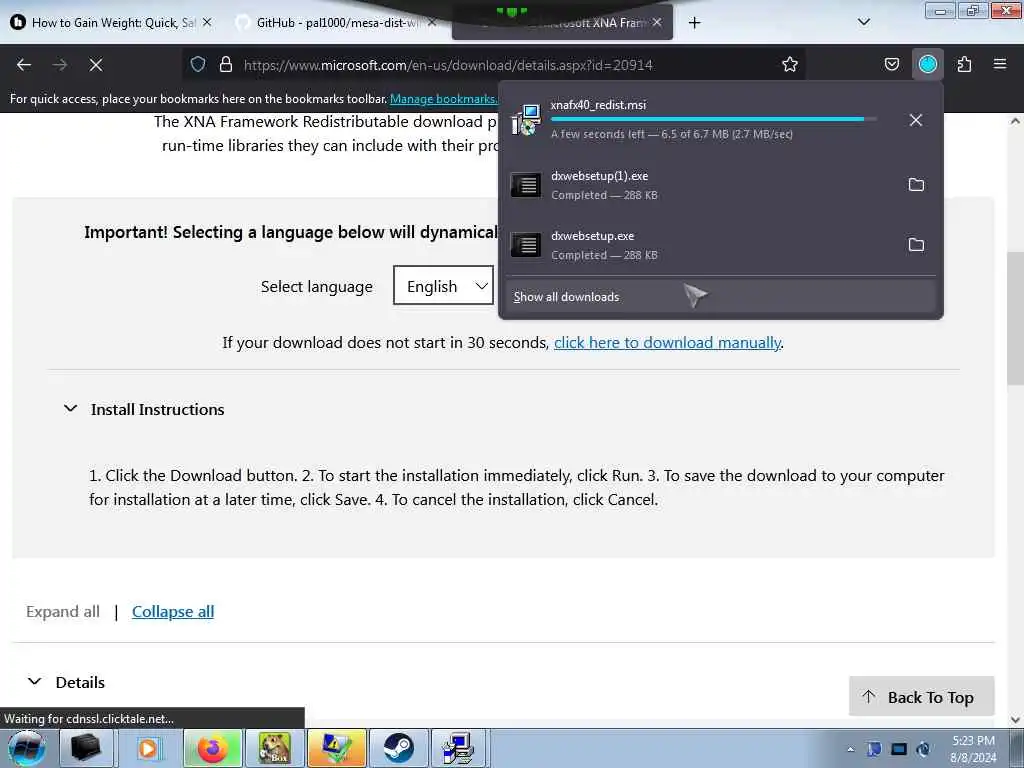Stop page loading with the X button
This screenshot has height=768, width=1024.
click(96, 65)
